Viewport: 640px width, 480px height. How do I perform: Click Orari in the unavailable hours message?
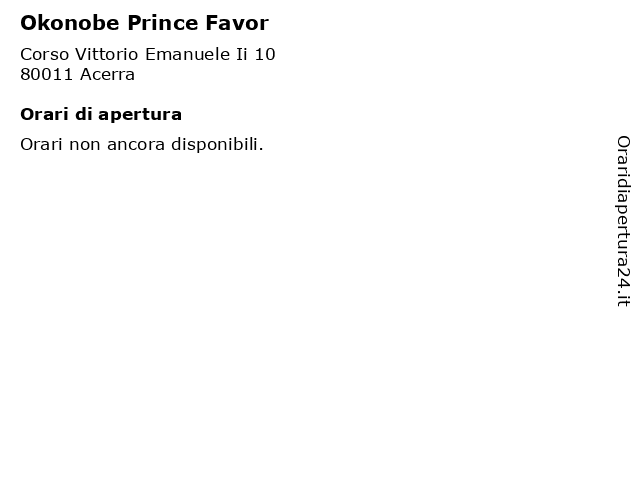(42, 144)
